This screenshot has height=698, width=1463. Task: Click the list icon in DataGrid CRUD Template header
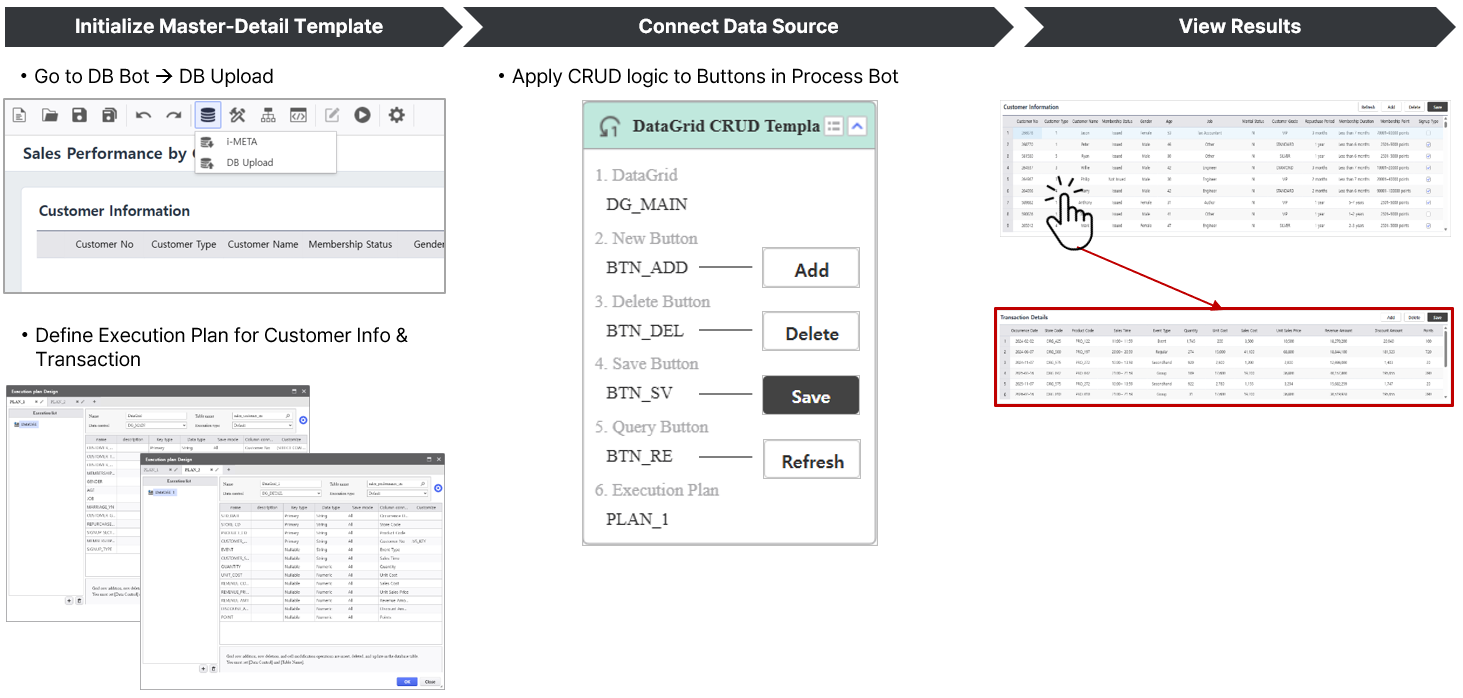click(834, 126)
